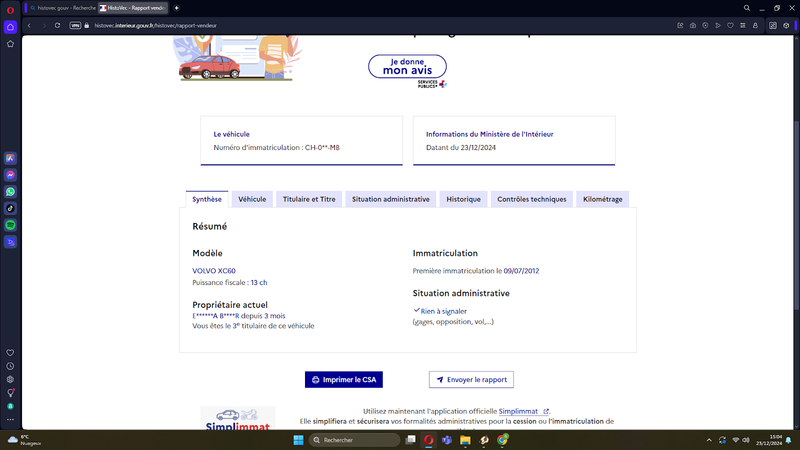This screenshot has width=800, height=450.
Task: Open Microsoft Teams from the taskbar
Action: (x=447, y=440)
